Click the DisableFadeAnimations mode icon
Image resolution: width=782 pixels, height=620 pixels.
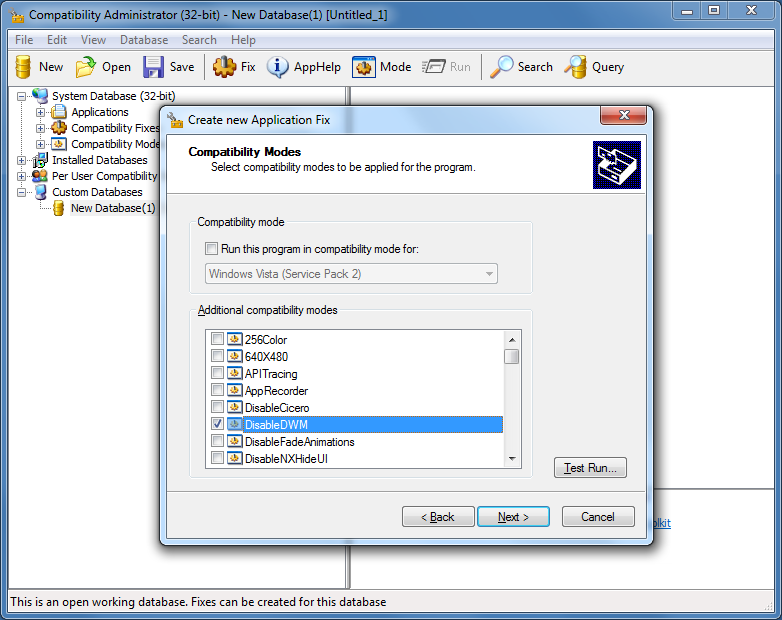click(x=234, y=441)
